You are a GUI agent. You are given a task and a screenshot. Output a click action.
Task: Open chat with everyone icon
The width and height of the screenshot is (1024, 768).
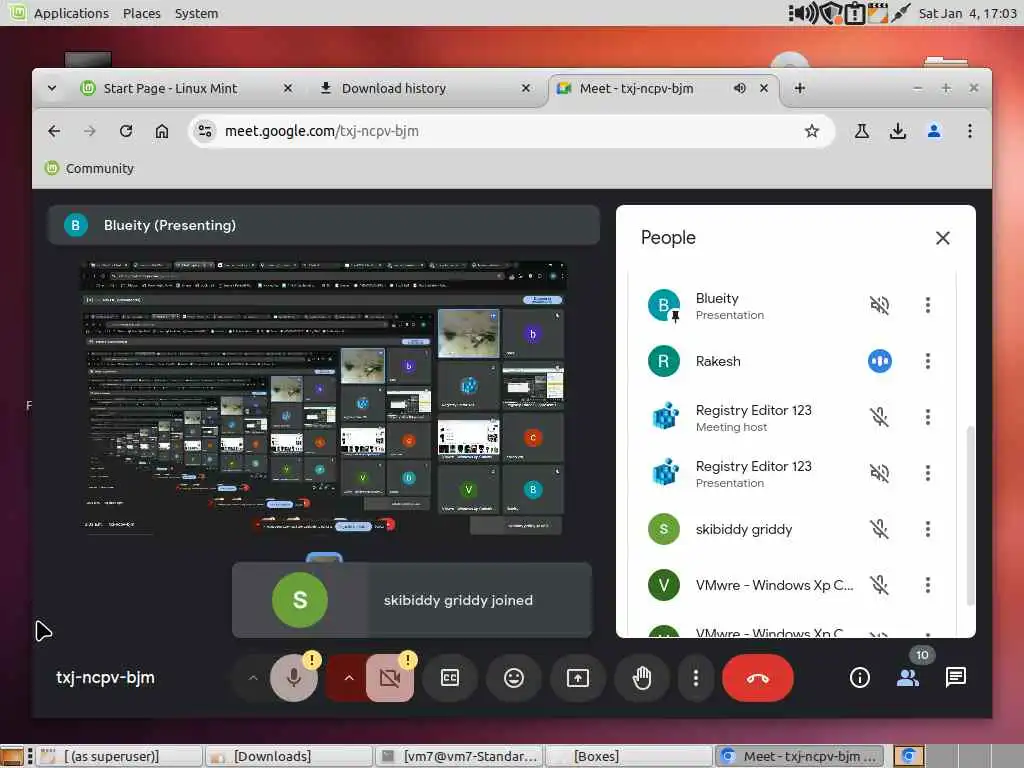pyautogui.click(x=955, y=678)
